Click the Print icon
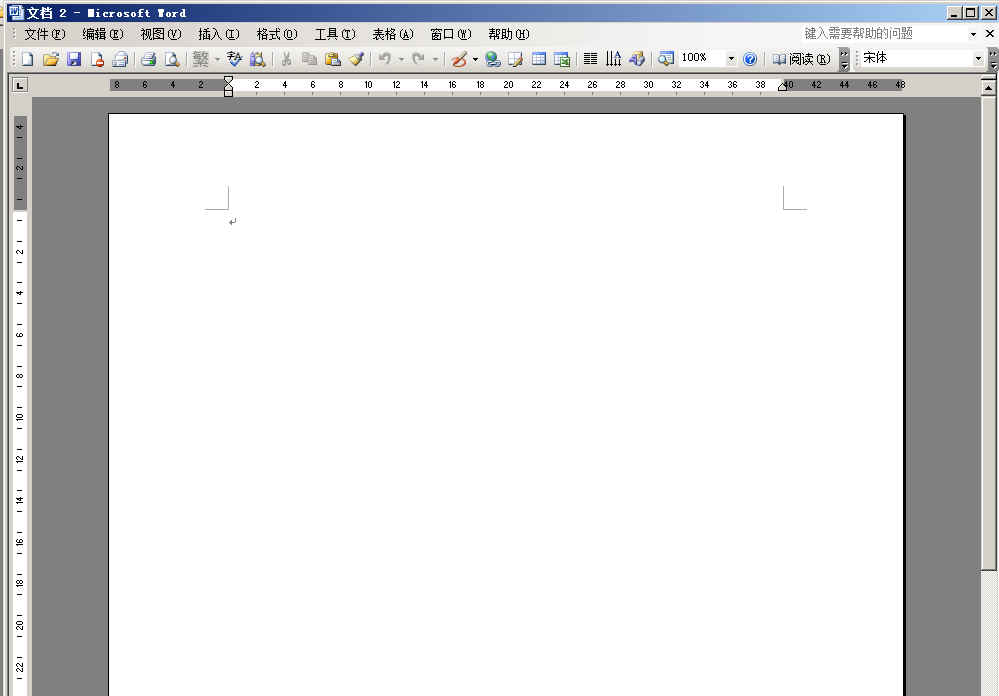Image resolution: width=999 pixels, height=696 pixels. (x=148, y=59)
